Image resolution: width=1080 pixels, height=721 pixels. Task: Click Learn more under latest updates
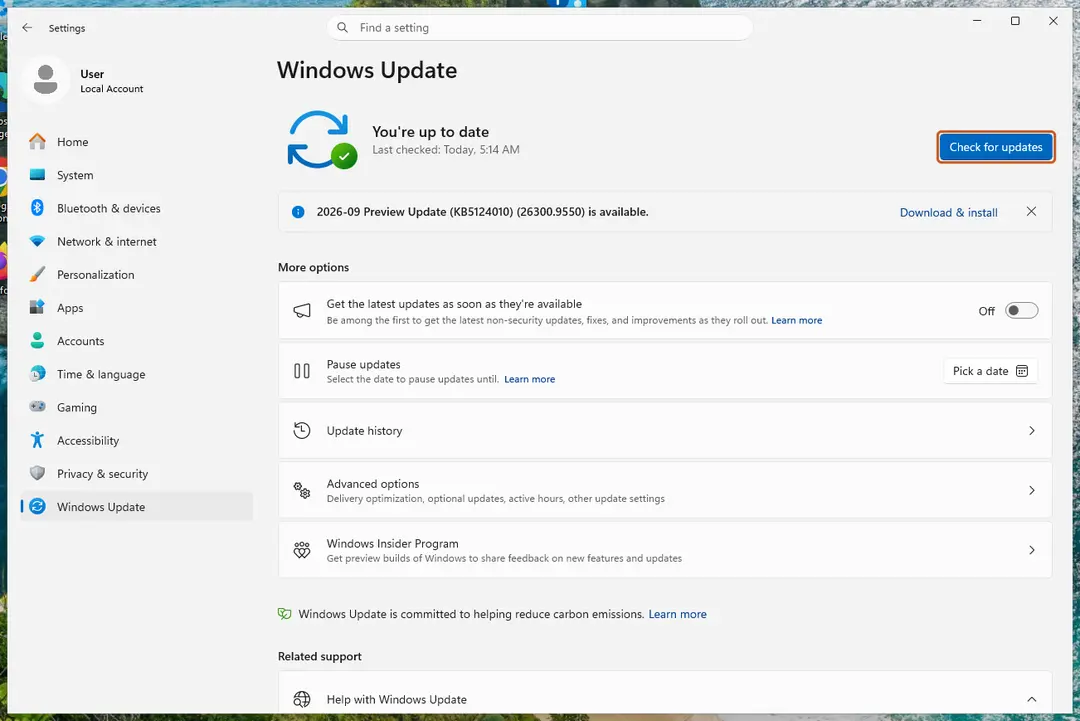796,320
